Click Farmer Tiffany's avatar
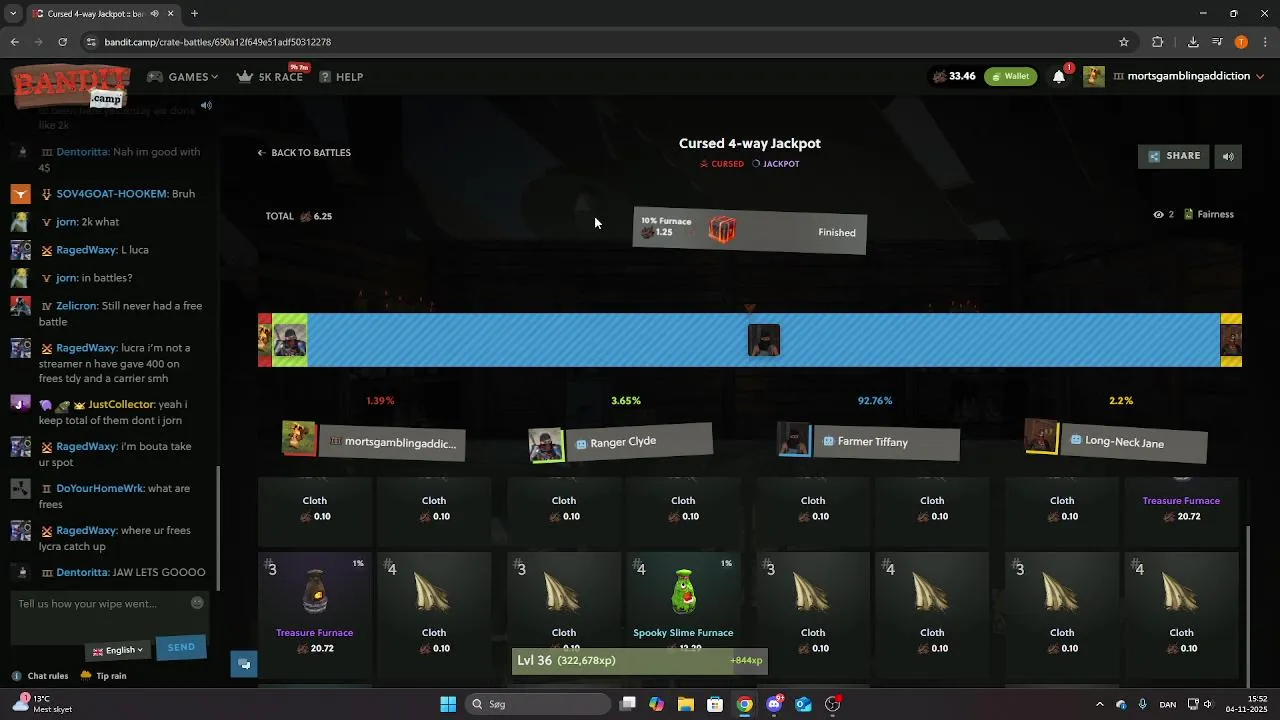1280x720 pixels. click(x=794, y=438)
